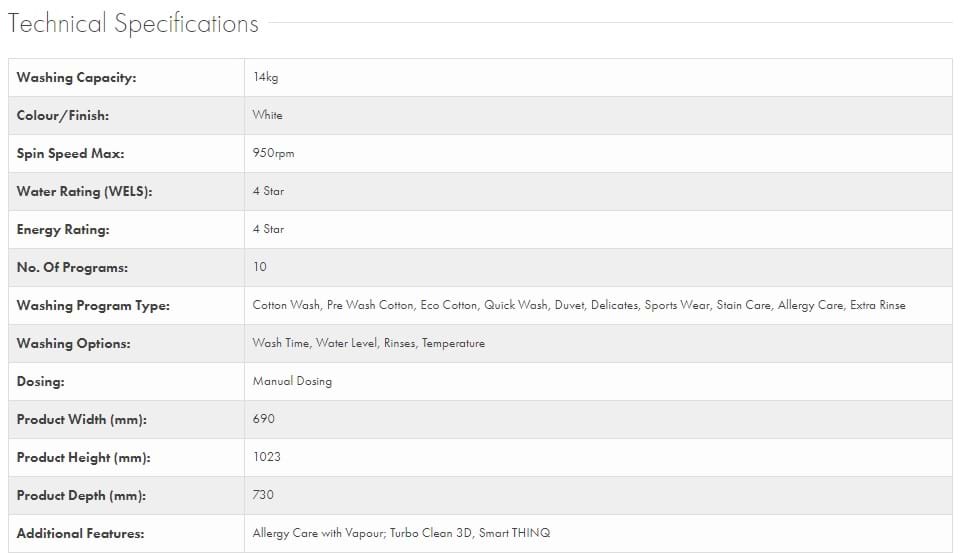Viewport: 965px width, 553px height.
Task: Select the Product Width (mm) label
Action: click(x=81, y=420)
